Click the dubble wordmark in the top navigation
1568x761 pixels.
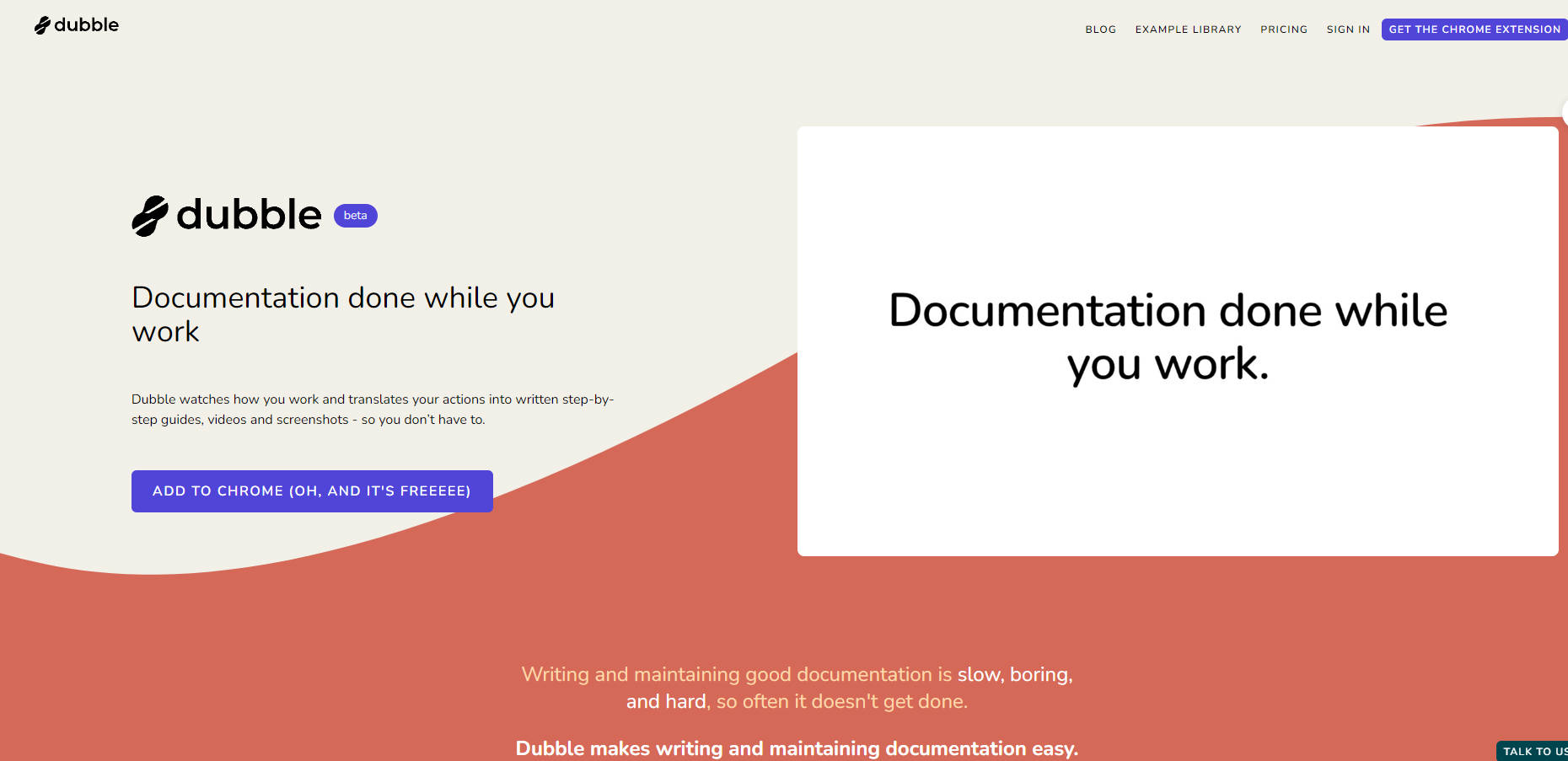pyautogui.click(x=86, y=25)
